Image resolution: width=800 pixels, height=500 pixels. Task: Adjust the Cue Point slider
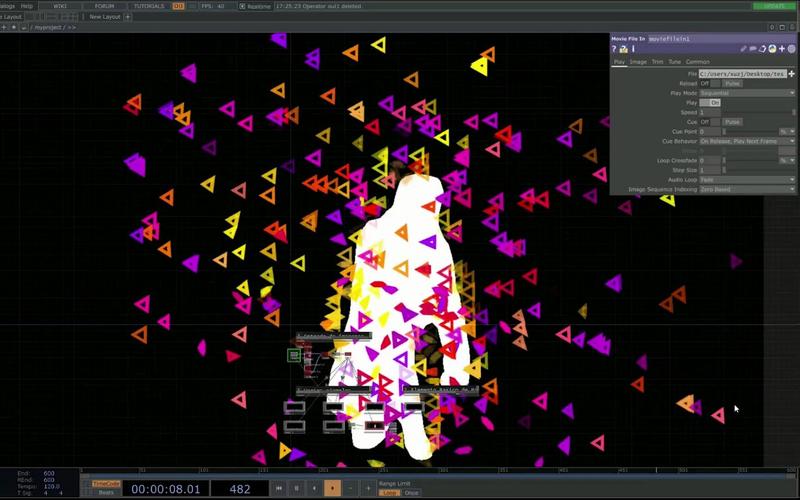(x=750, y=132)
